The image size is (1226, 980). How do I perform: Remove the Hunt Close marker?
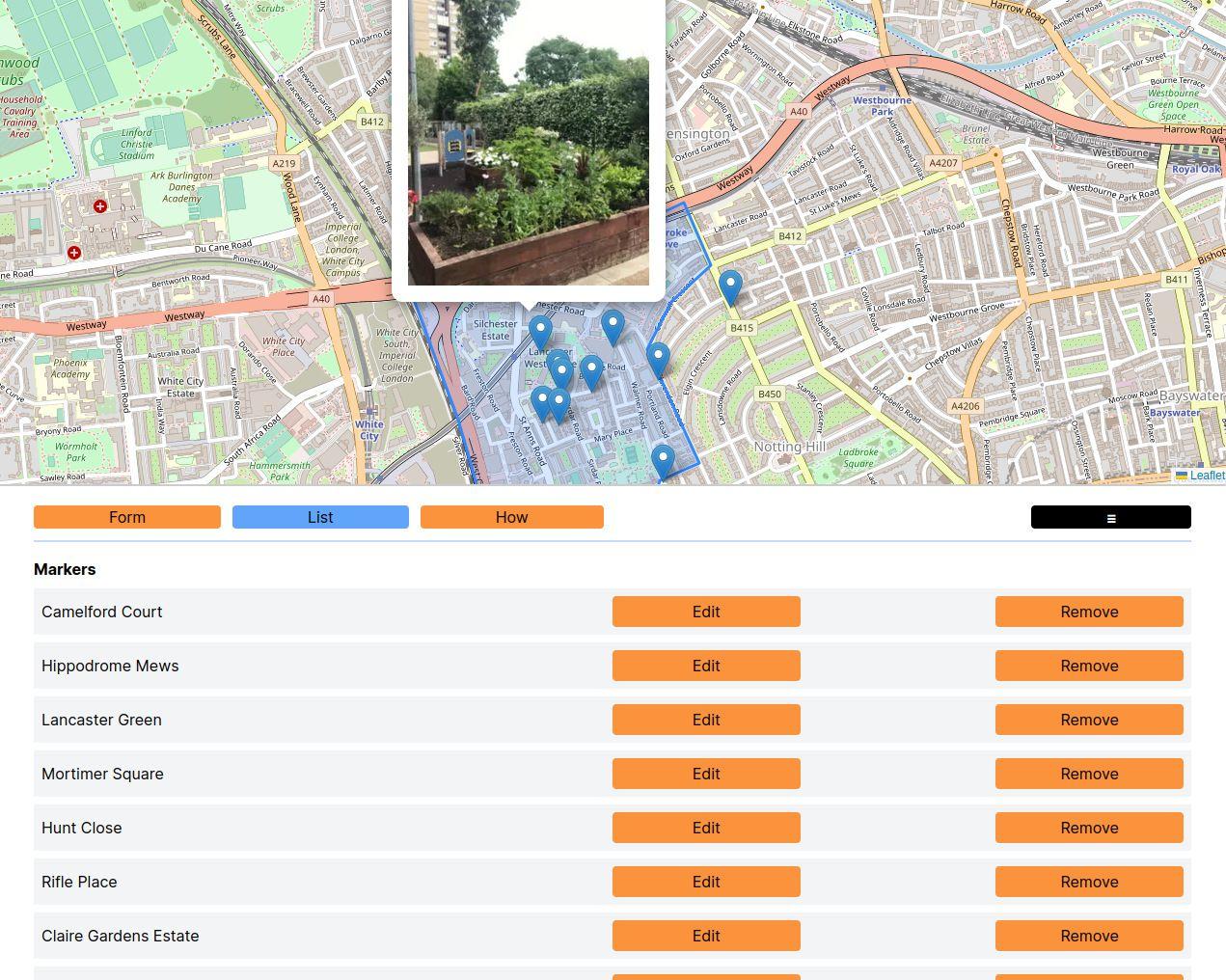coord(1089,828)
